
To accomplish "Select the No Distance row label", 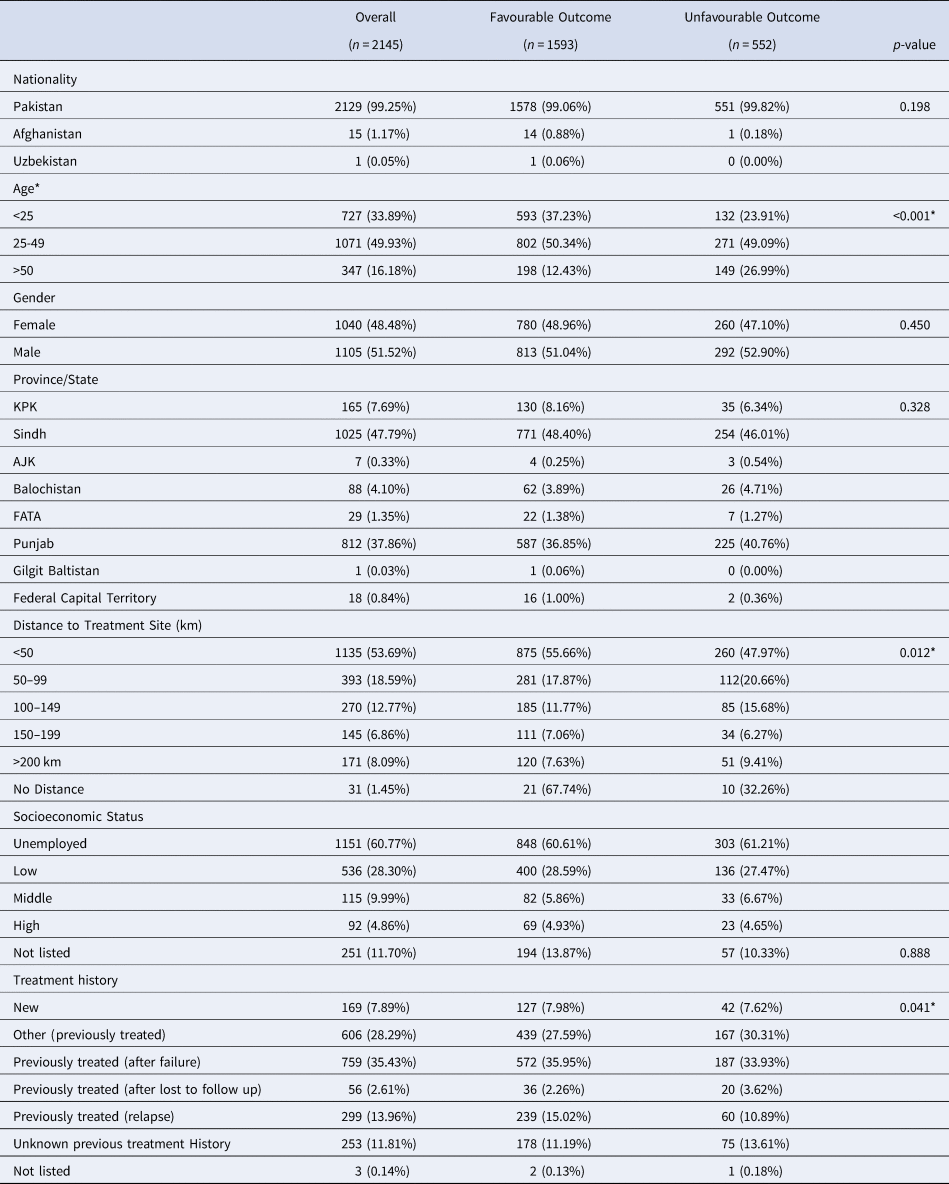I will (50, 789).
